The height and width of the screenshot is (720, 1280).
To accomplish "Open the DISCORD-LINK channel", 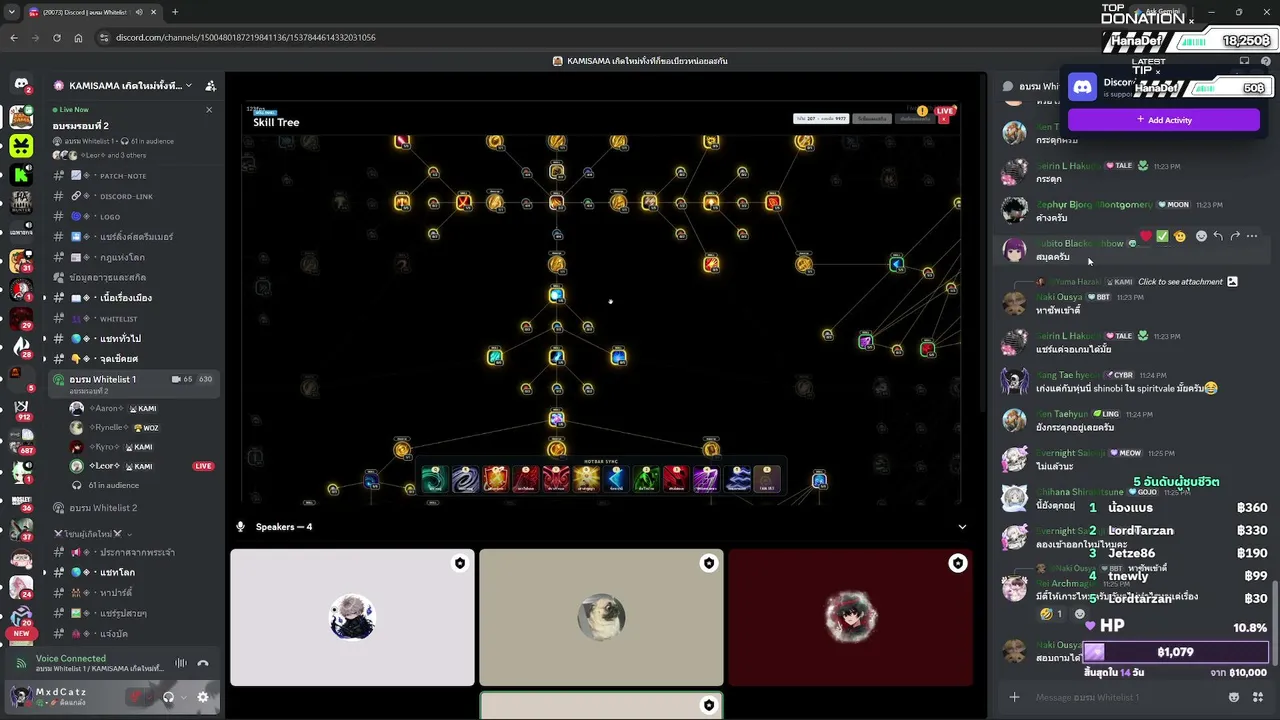I will pos(134,196).
